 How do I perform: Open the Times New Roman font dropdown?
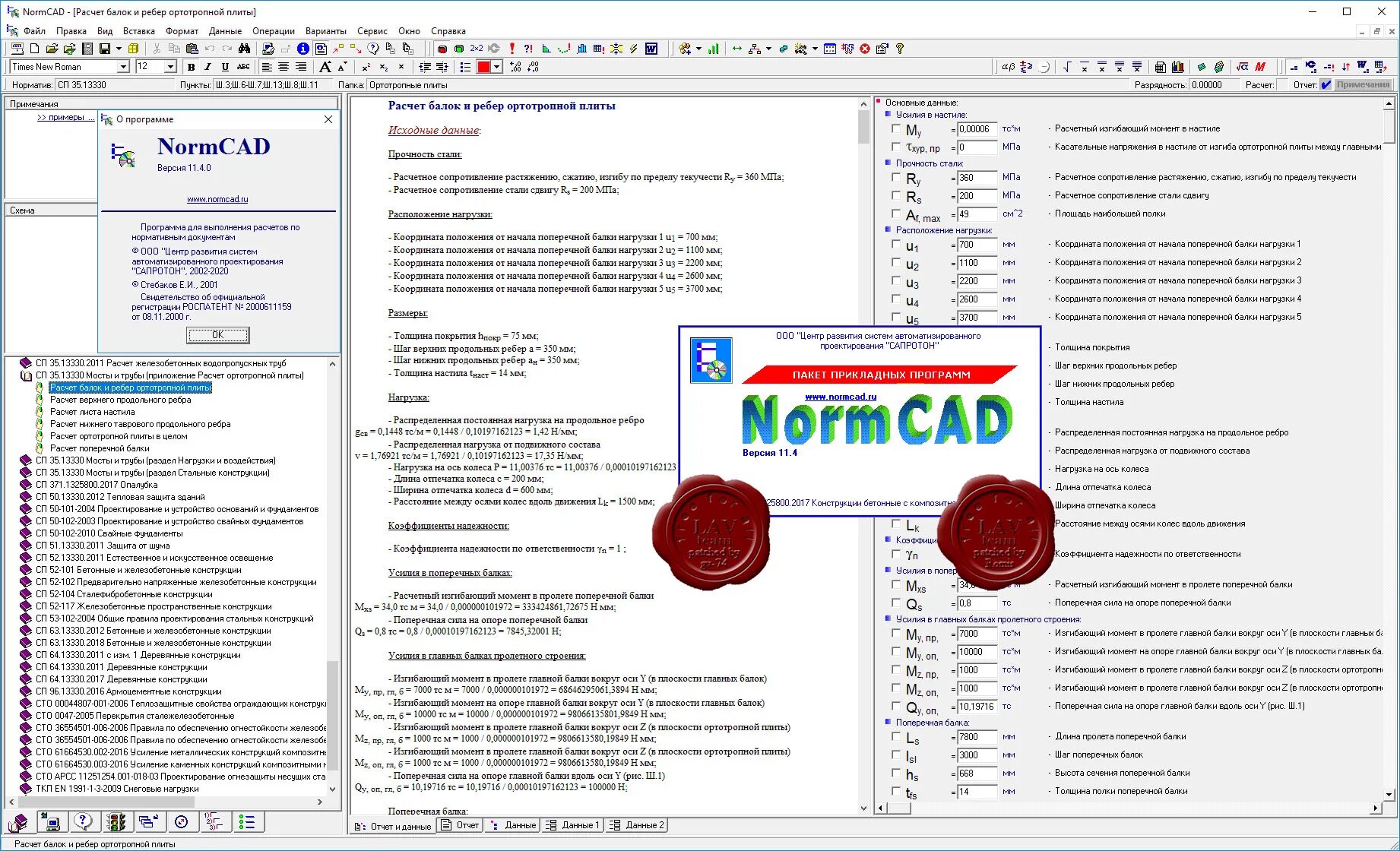coord(123,67)
